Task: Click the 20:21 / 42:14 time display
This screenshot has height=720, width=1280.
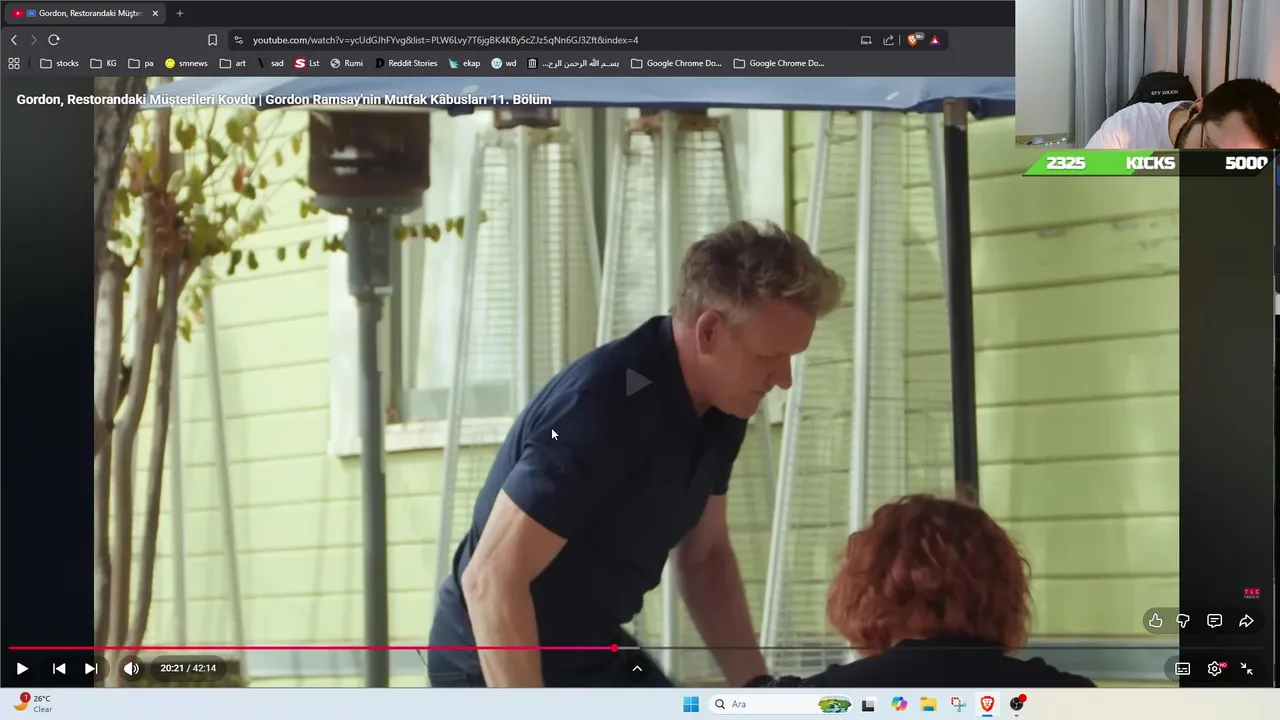Action: point(188,668)
